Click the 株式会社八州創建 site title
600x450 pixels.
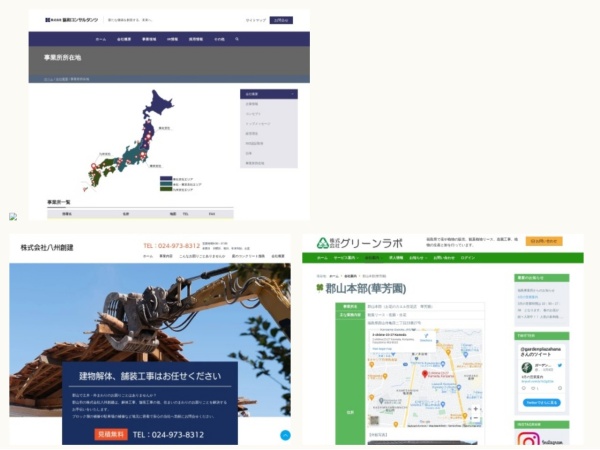tap(47, 248)
